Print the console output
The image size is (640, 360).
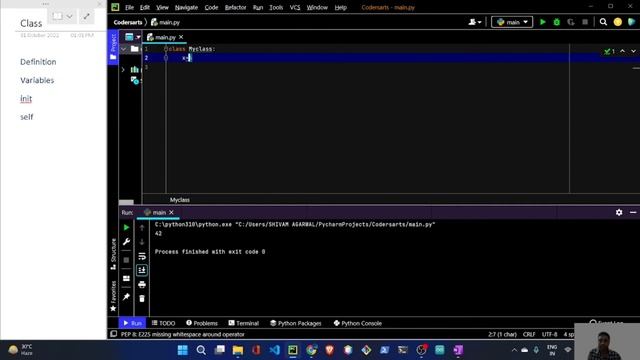(x=142, y=284)
